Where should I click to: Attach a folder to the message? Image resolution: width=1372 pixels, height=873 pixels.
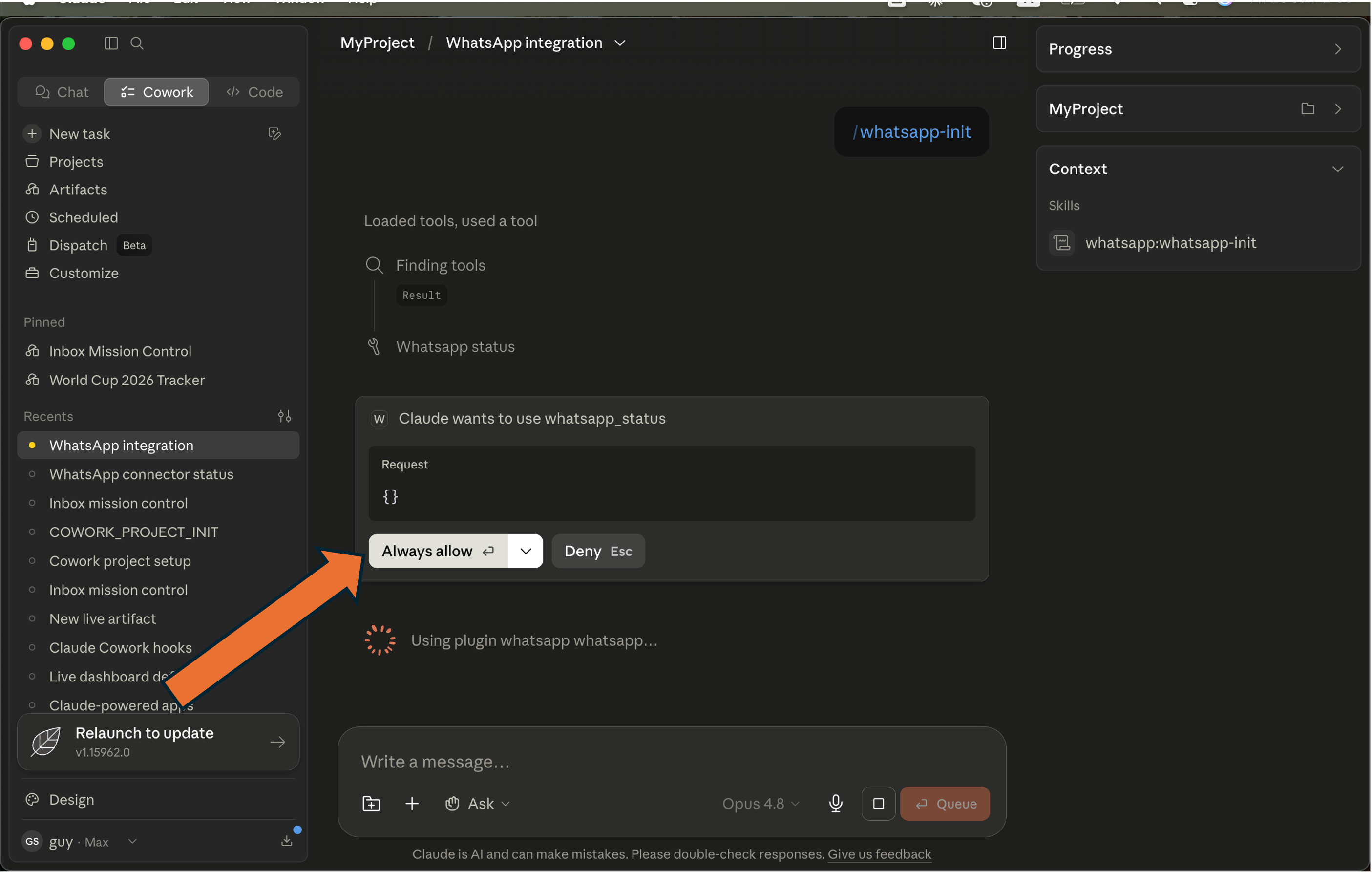(x=371, y=804)
